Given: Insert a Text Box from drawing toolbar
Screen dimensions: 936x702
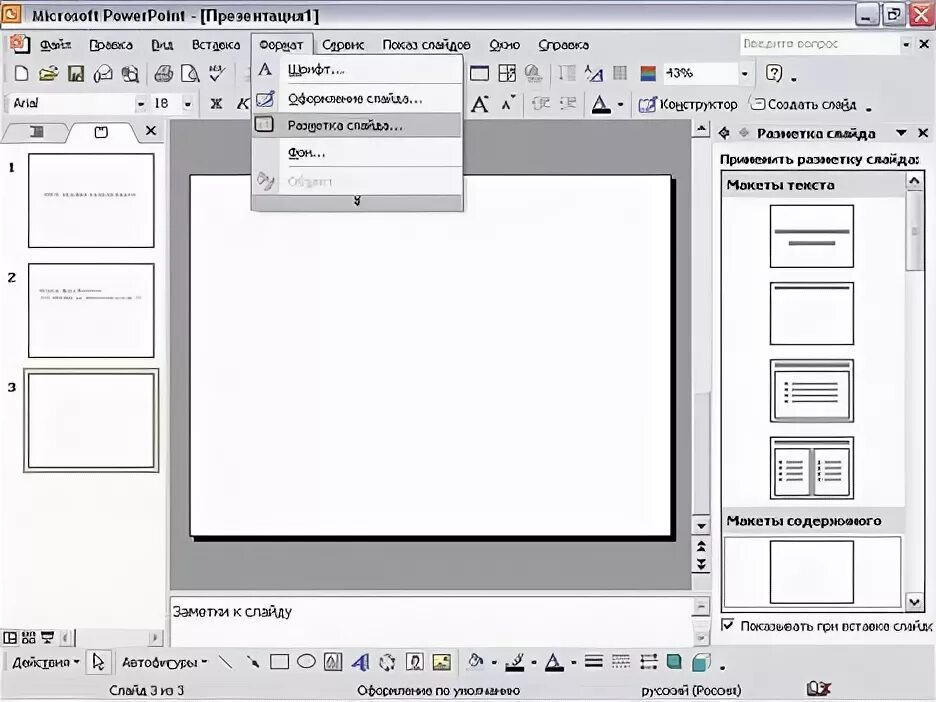Looking at the screenshot, I should (x=332, y=661).
